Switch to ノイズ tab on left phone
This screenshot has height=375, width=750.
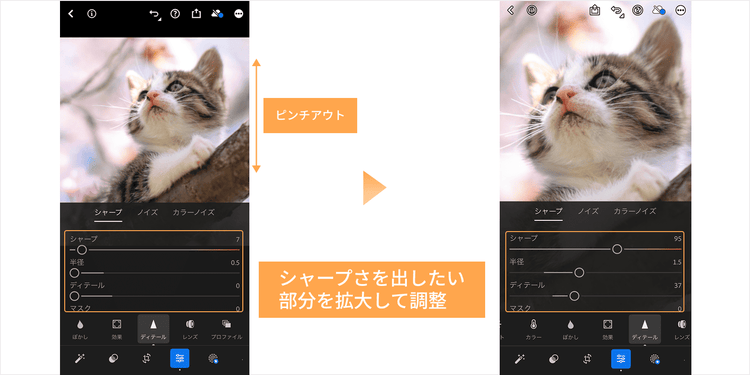coord(147,212)
